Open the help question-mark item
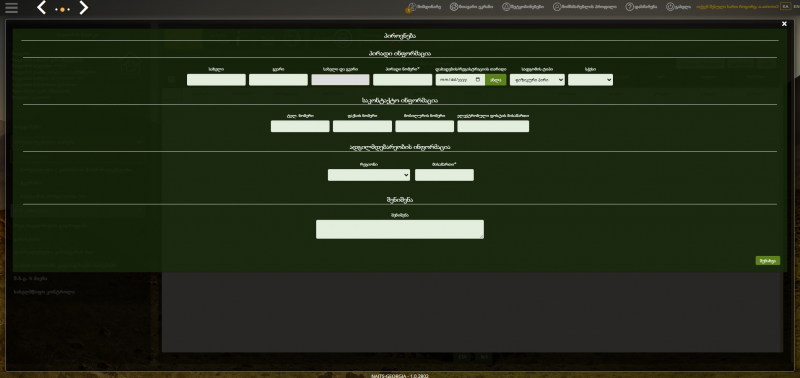800x378 pixels. 641,7
